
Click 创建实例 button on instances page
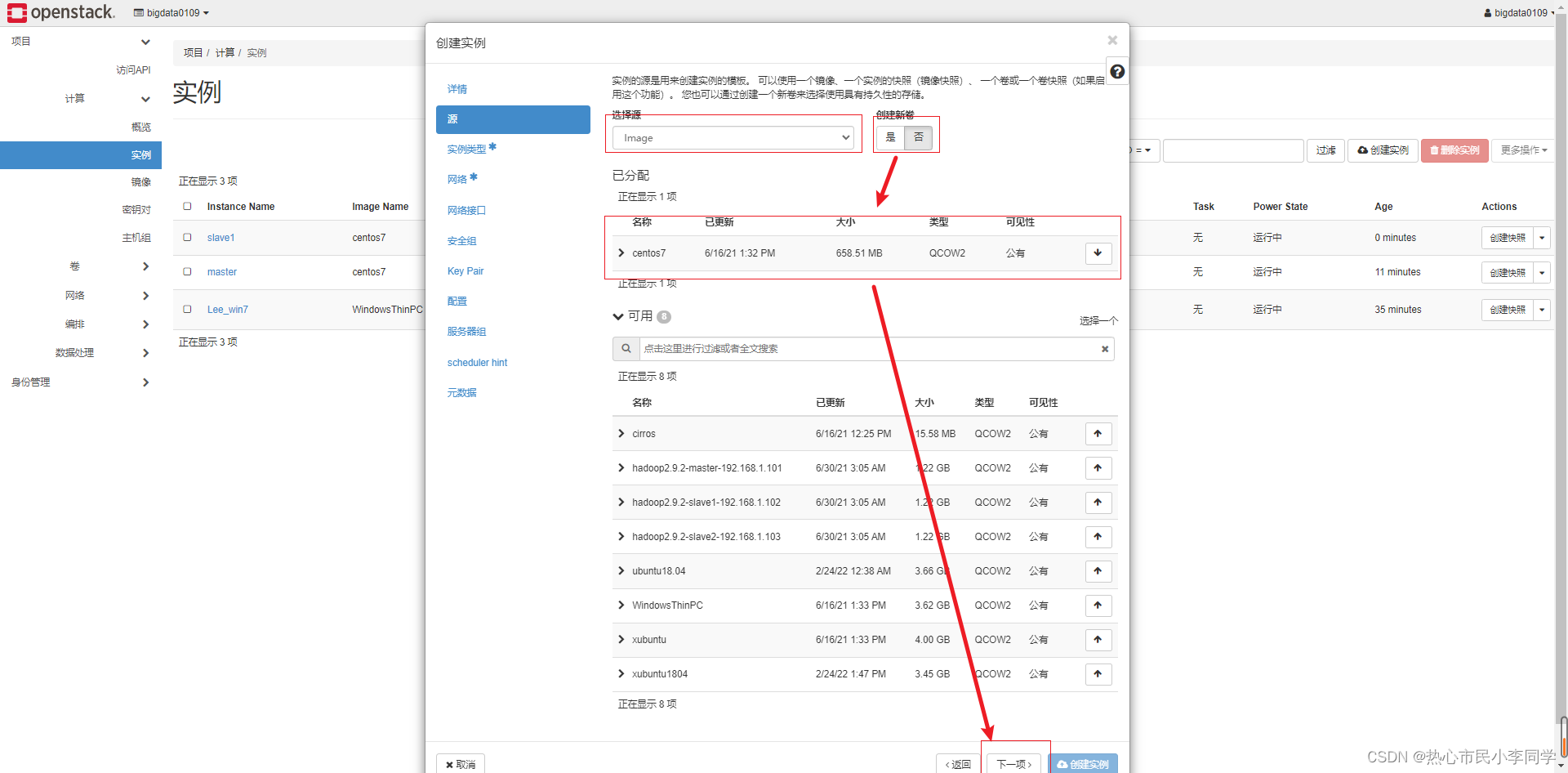(x=1383, y=150)
